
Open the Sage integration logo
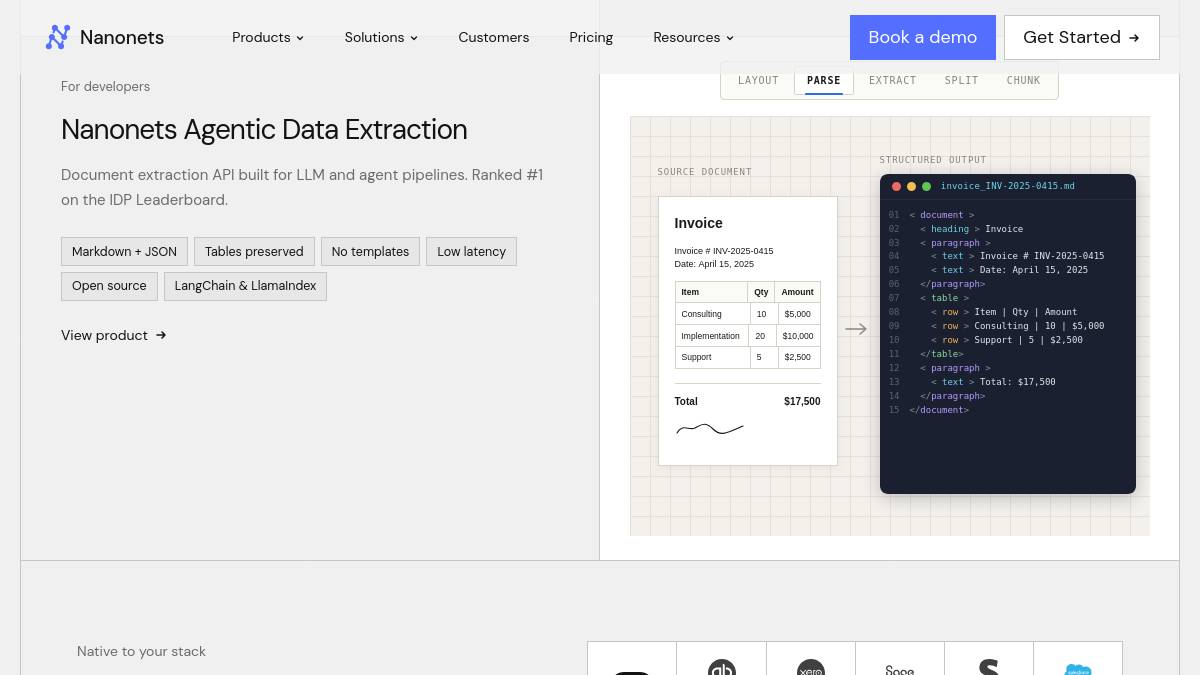[900, 669]
